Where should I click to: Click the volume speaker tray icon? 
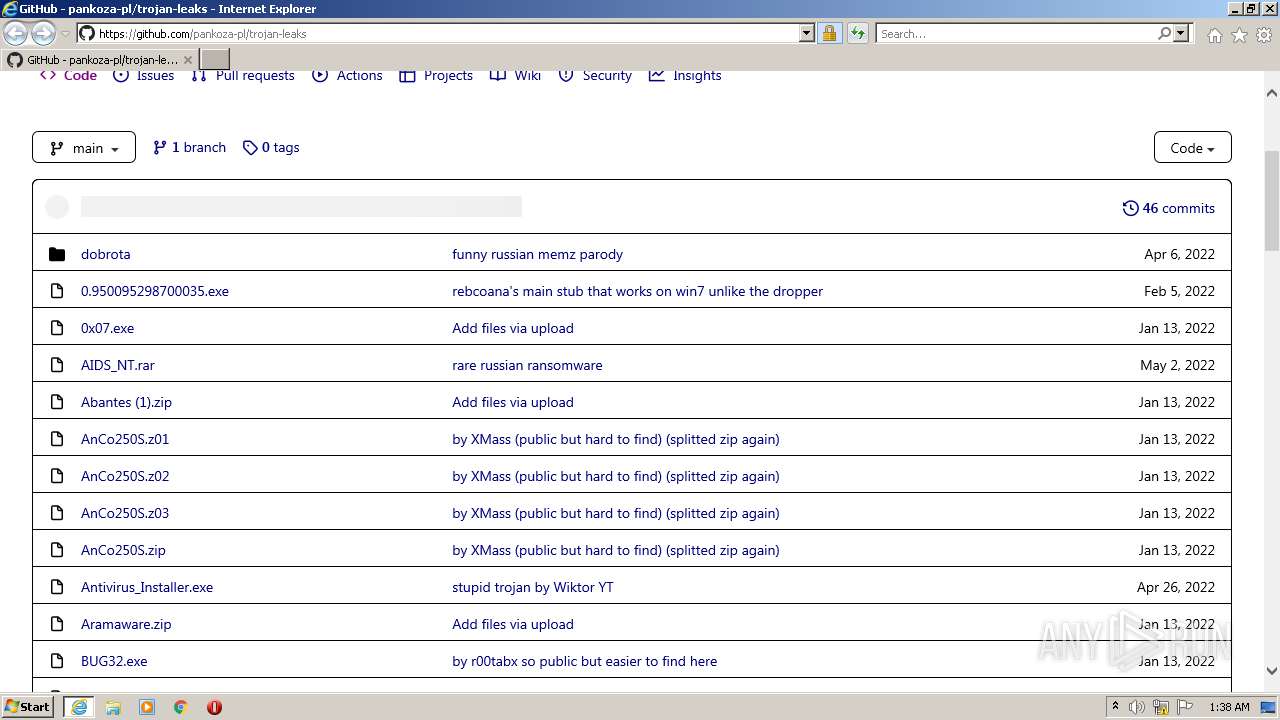pyautogui.click(x=1137, y=707)
